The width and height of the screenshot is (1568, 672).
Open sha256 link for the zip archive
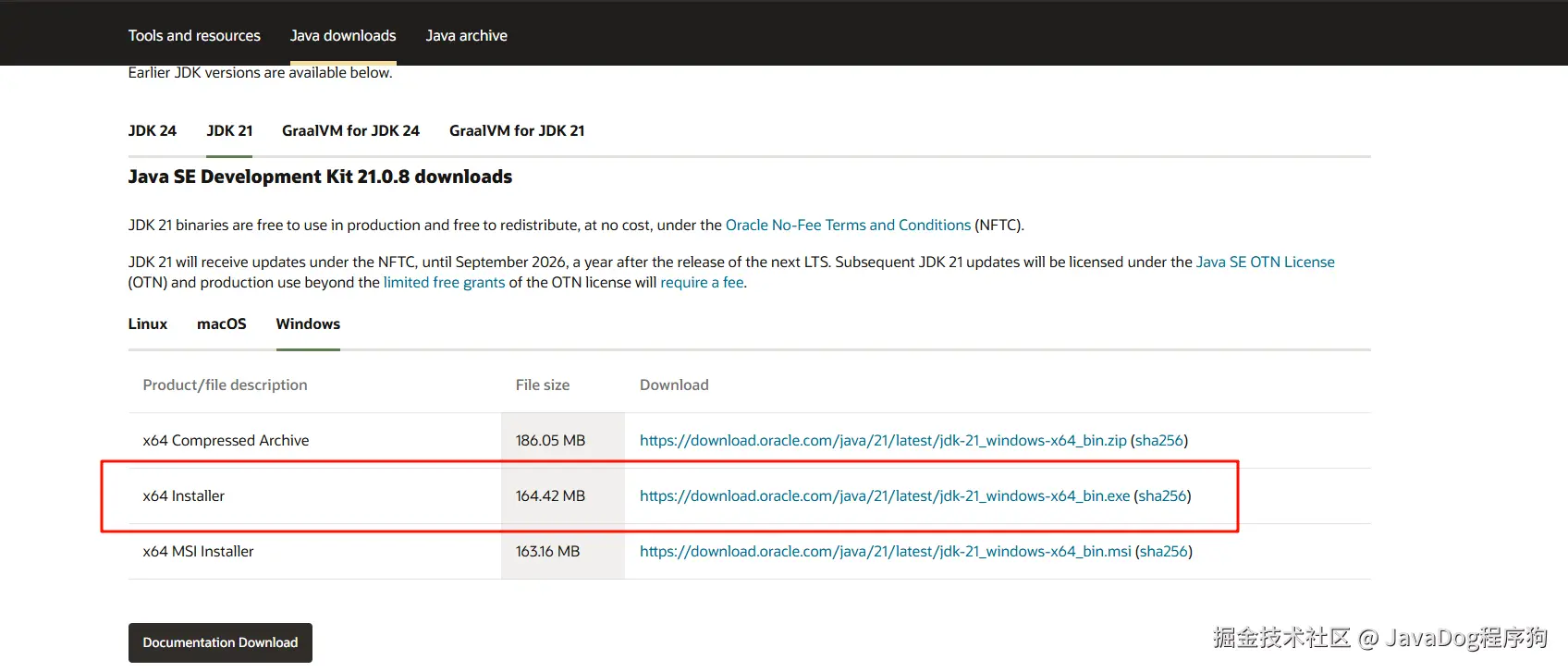1159,440
